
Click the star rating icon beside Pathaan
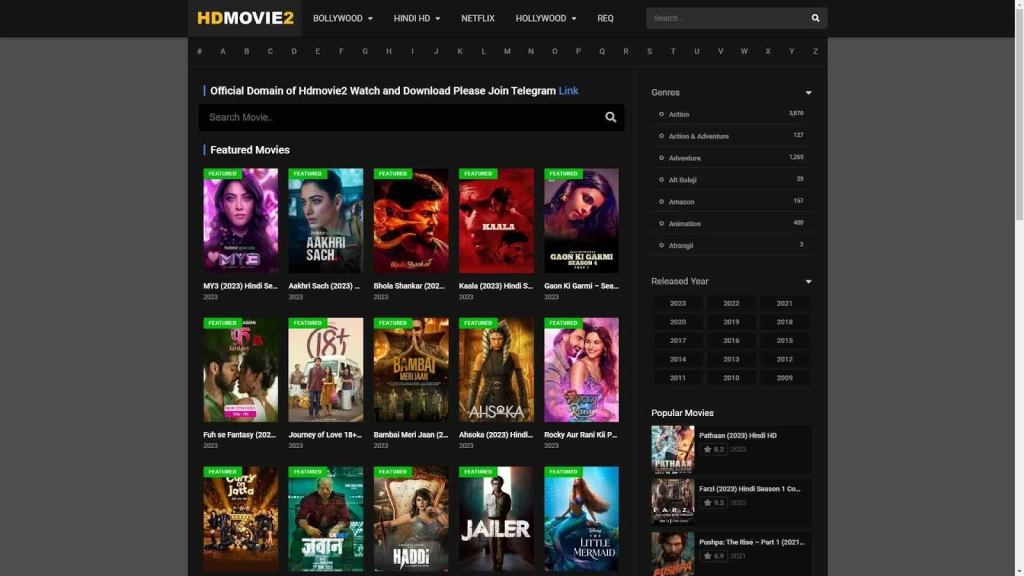[x=707, y=449]
